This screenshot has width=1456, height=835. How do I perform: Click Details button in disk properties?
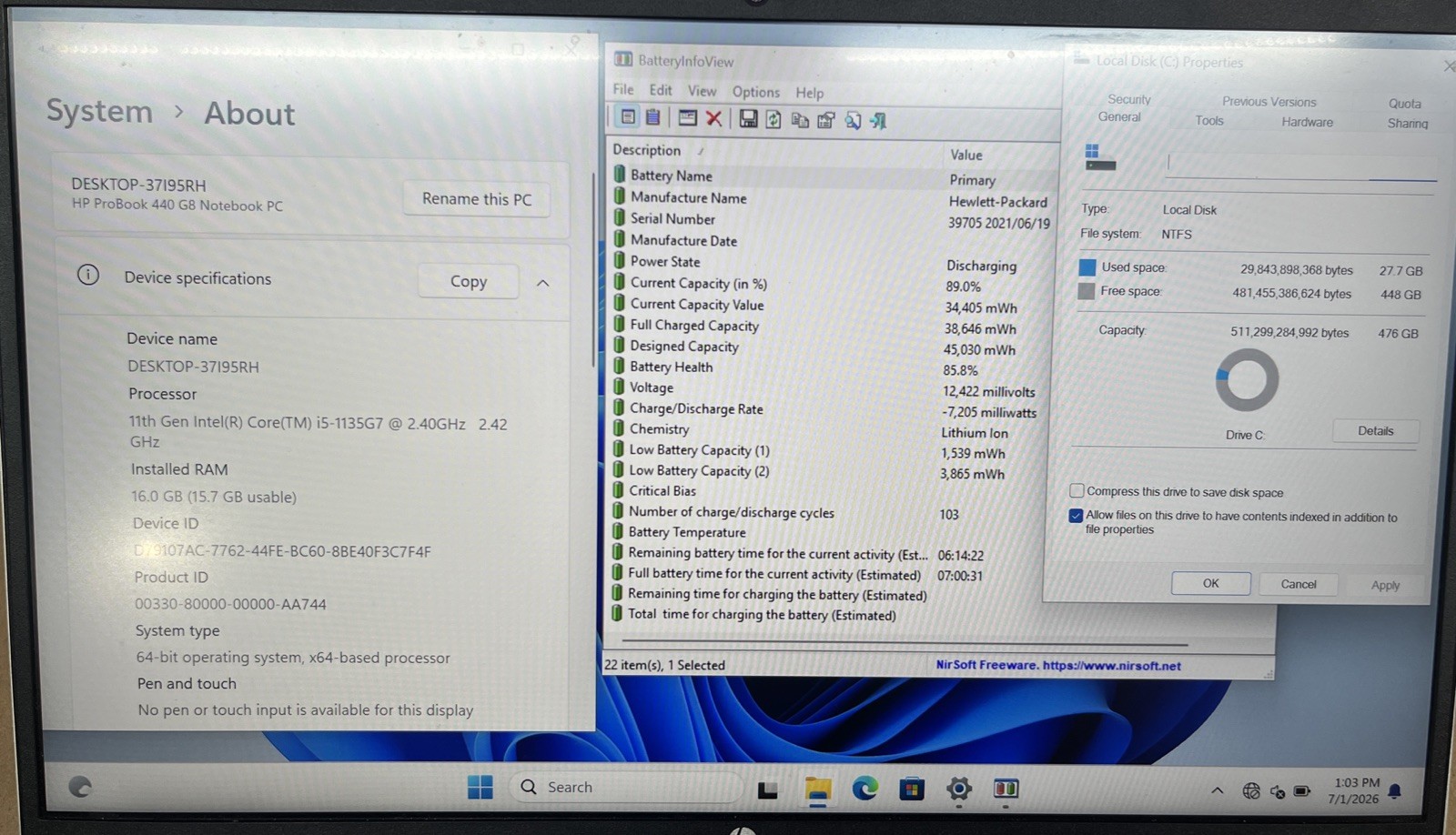[x=1375, y=430]
